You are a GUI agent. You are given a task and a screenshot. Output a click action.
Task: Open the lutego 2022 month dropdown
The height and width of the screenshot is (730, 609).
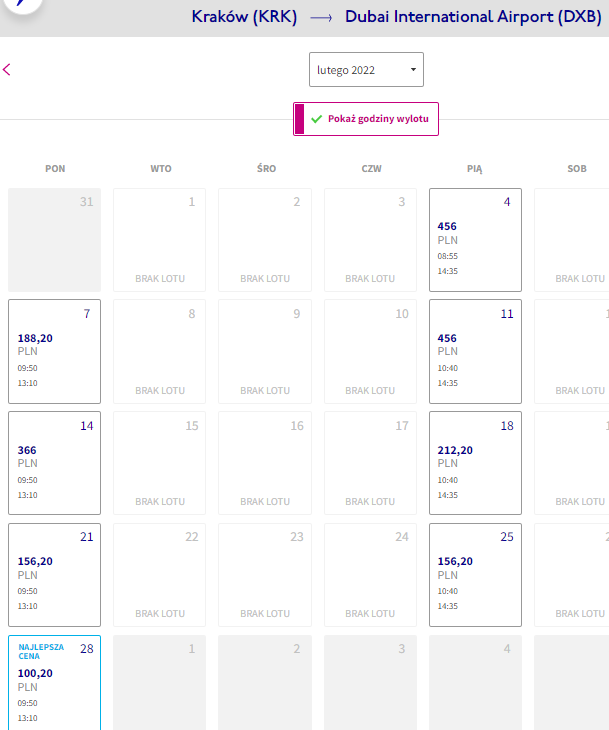366,69
